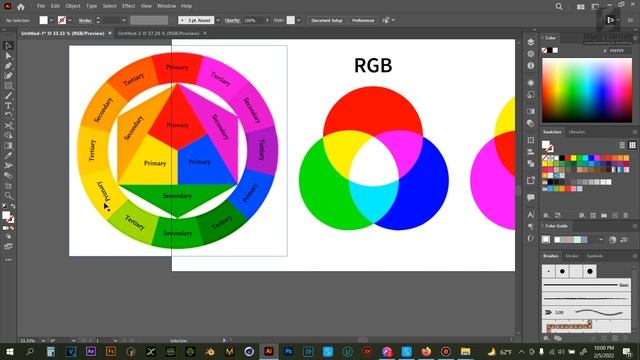The image size is (640, 360).
Task: Click the Opacity label link
Action: [x=232, y=20]
